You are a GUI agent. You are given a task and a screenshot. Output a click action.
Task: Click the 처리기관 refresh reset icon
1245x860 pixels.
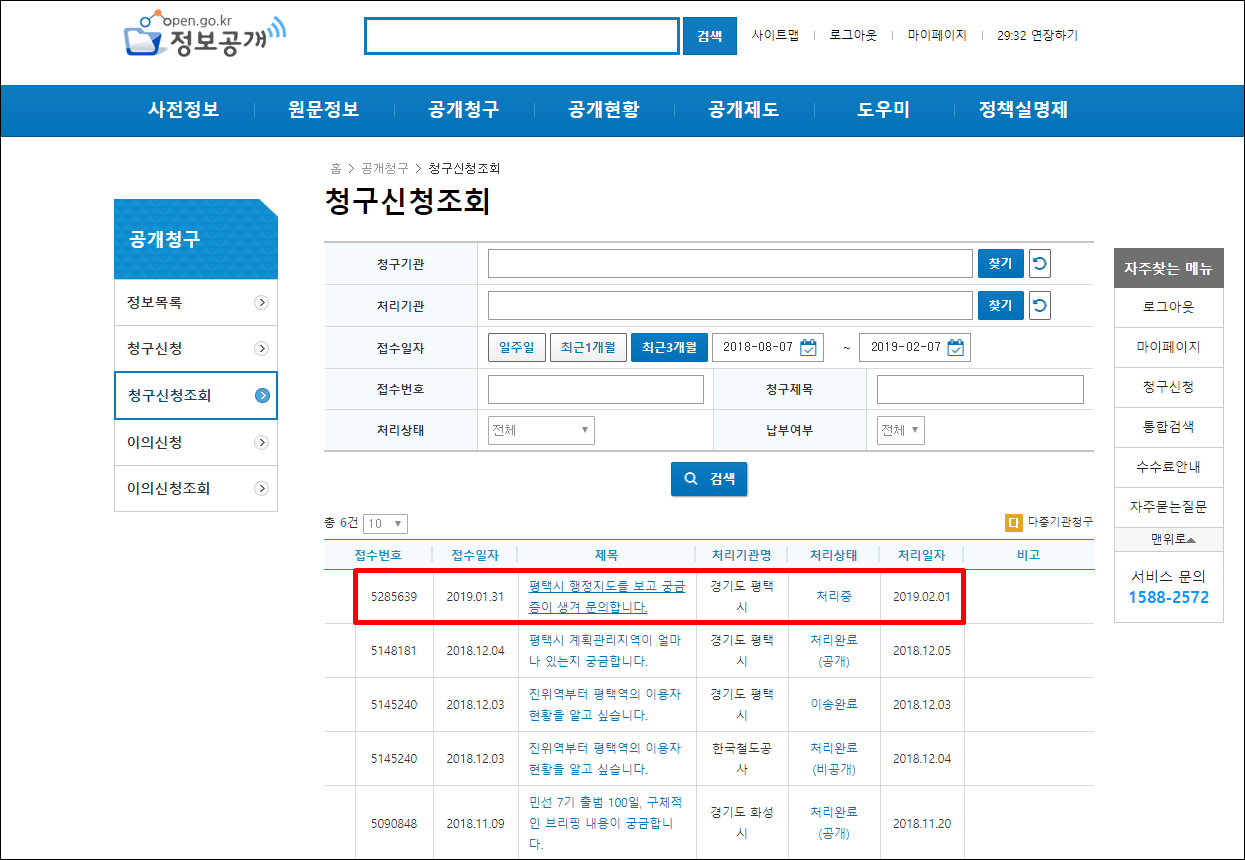[x=1040, y=305]
